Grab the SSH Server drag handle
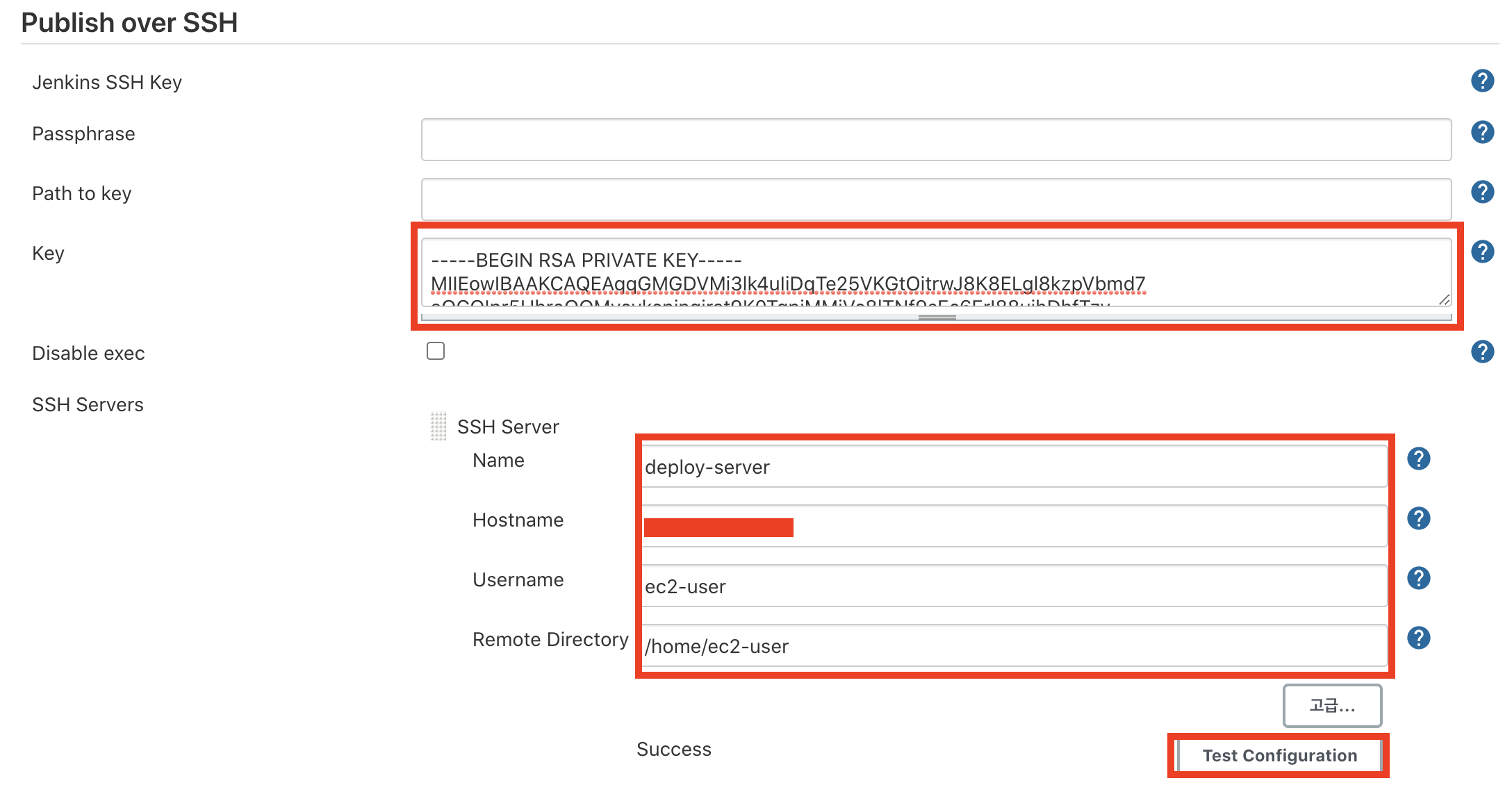 pos(438,427)
